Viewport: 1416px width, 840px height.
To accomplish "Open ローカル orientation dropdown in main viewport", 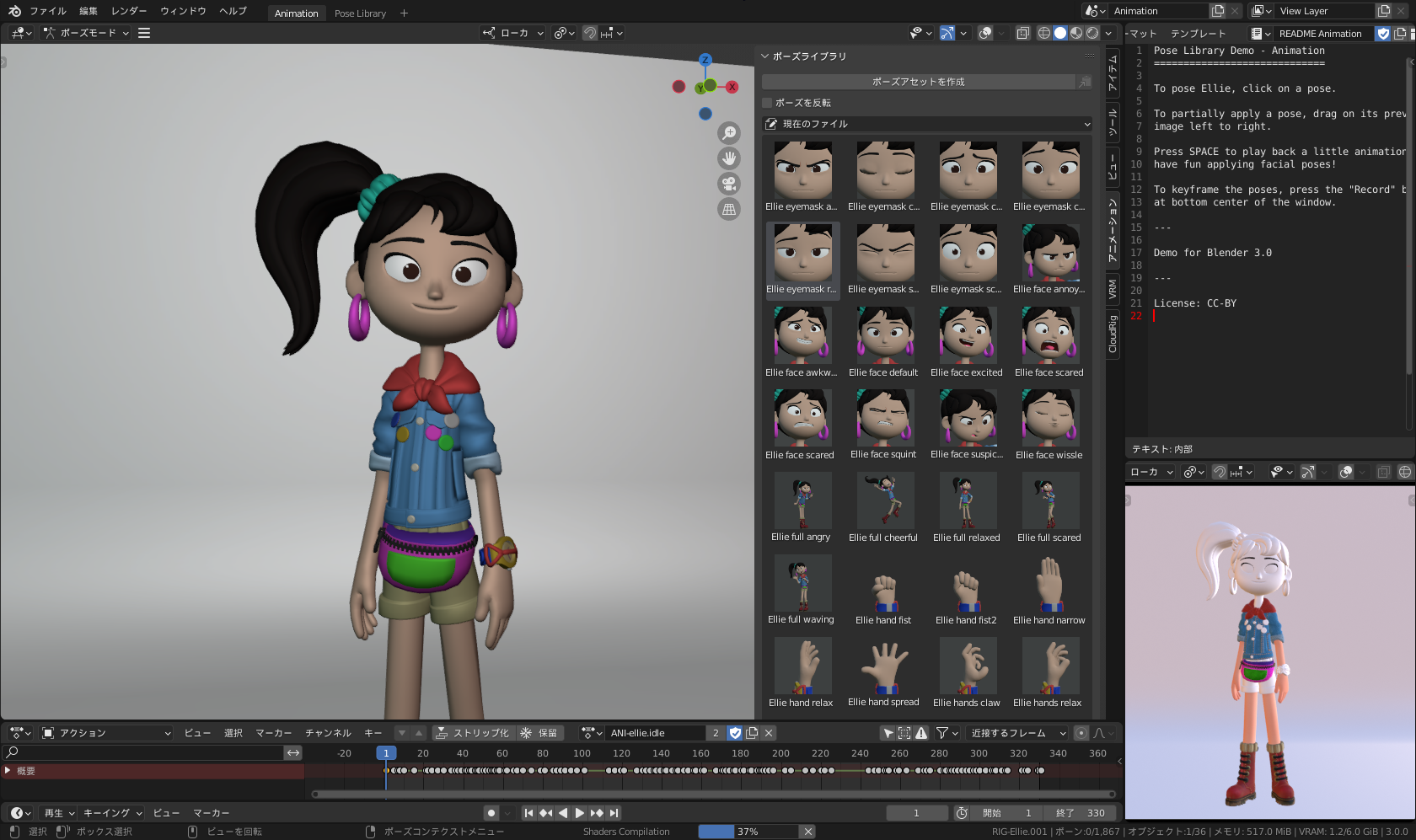I will [x=513, y=33].
